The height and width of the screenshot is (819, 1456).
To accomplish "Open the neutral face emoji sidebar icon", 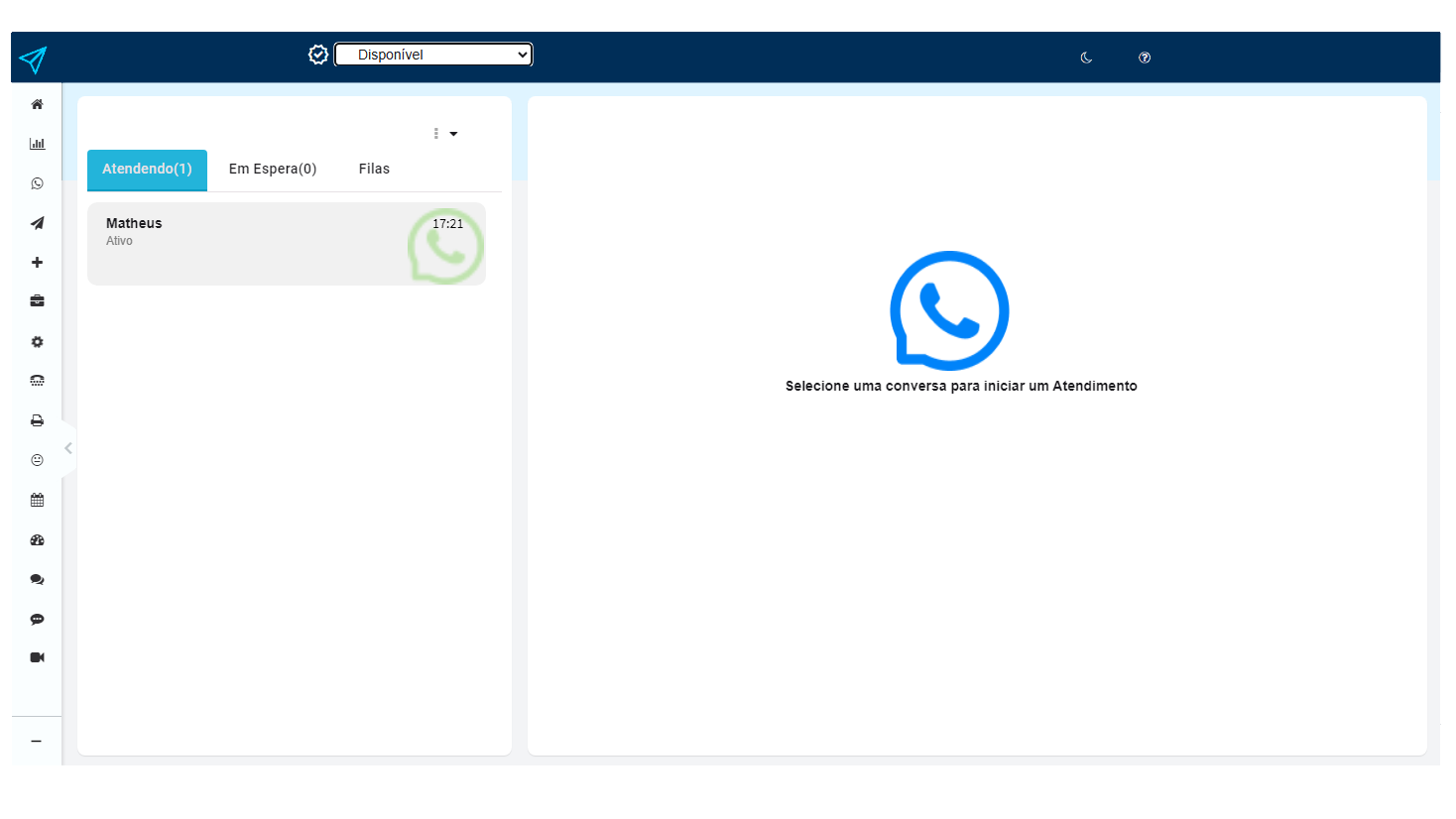I will point(37,460).
